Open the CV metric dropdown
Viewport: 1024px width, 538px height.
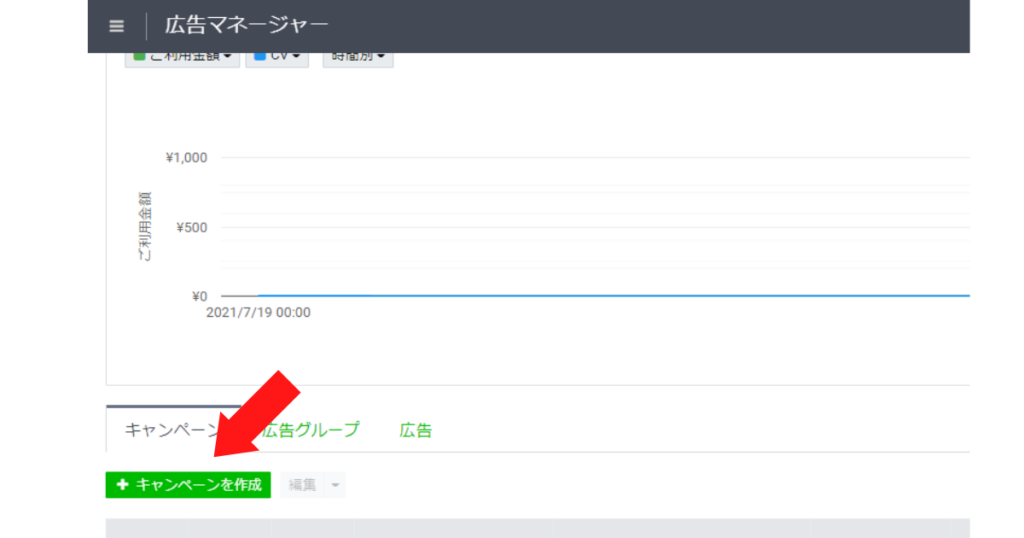277,59
